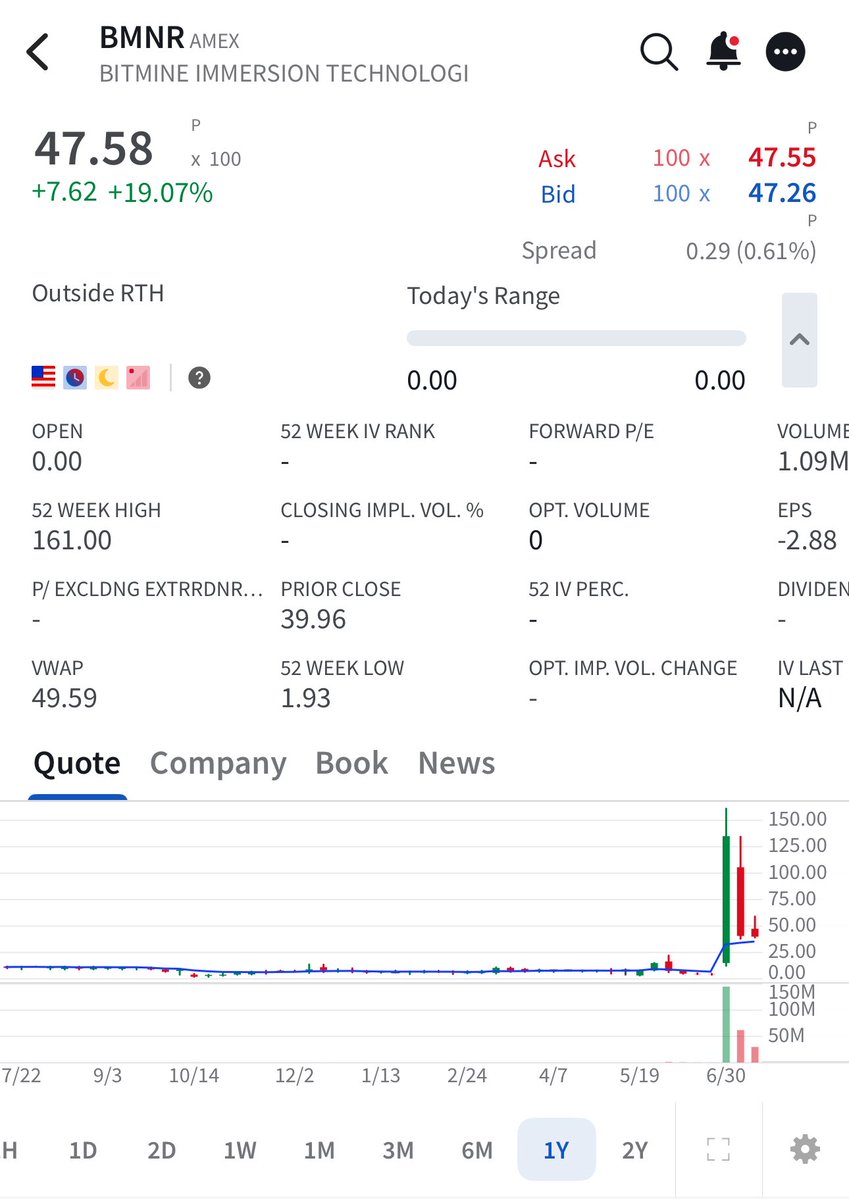The height and width of the screenshot is (1200, 849).
Task: Tap the Today's Range bar
Action: pos(576,338)
